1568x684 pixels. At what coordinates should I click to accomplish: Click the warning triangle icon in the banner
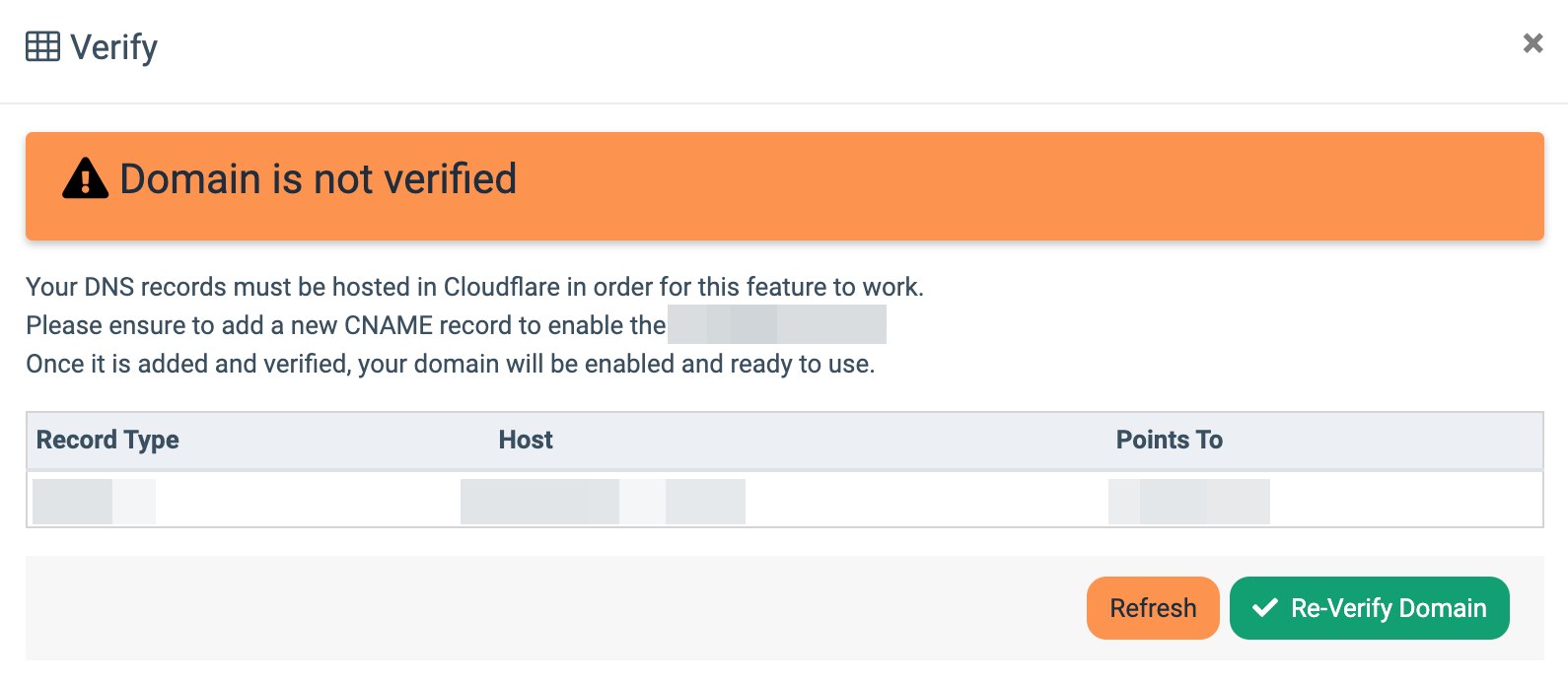(86, 179)
